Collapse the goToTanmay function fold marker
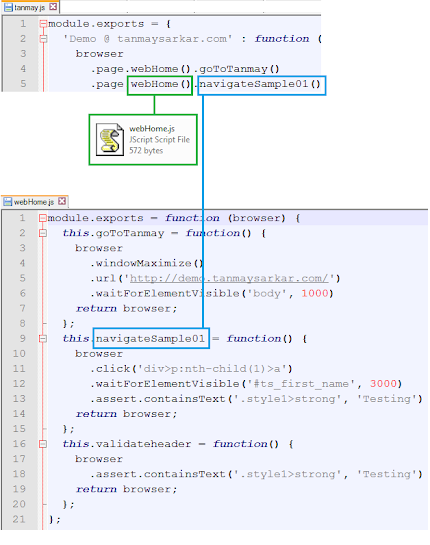430x545 pixels. coord(43,233)
